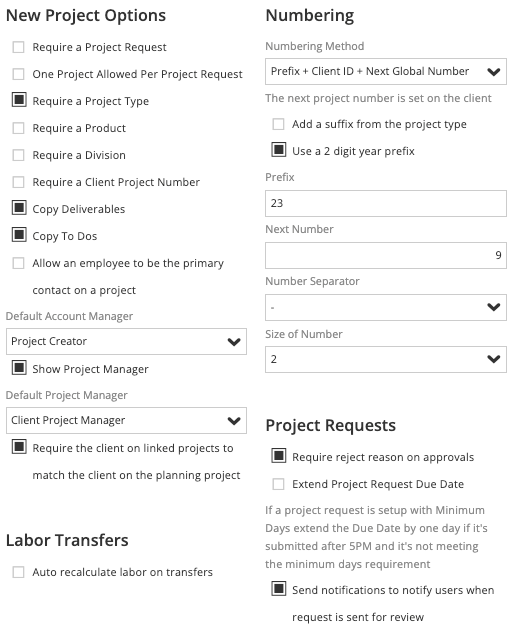
Task: Tick the Require a Product checkbox
Action: point(18,128)
